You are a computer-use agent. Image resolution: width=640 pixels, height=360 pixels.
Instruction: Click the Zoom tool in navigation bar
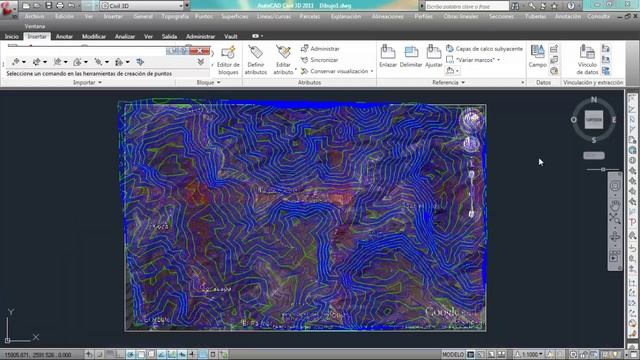[x=615, y=219]
